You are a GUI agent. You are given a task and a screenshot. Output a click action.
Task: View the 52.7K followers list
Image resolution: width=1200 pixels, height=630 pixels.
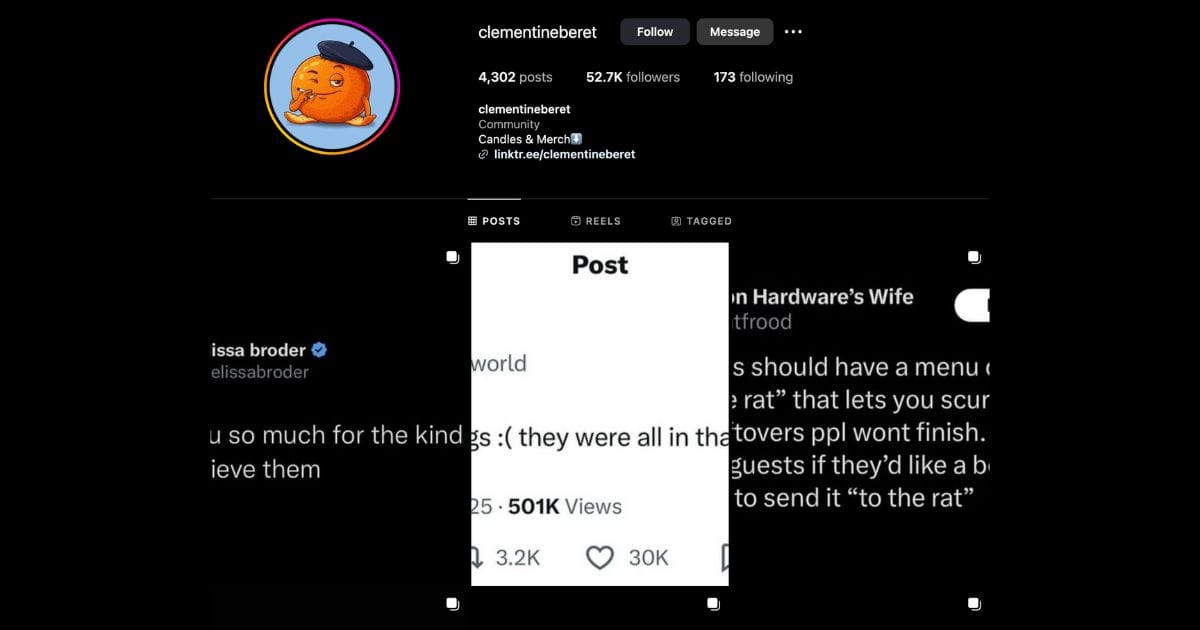pyautogui.click(x=632, y=77)
